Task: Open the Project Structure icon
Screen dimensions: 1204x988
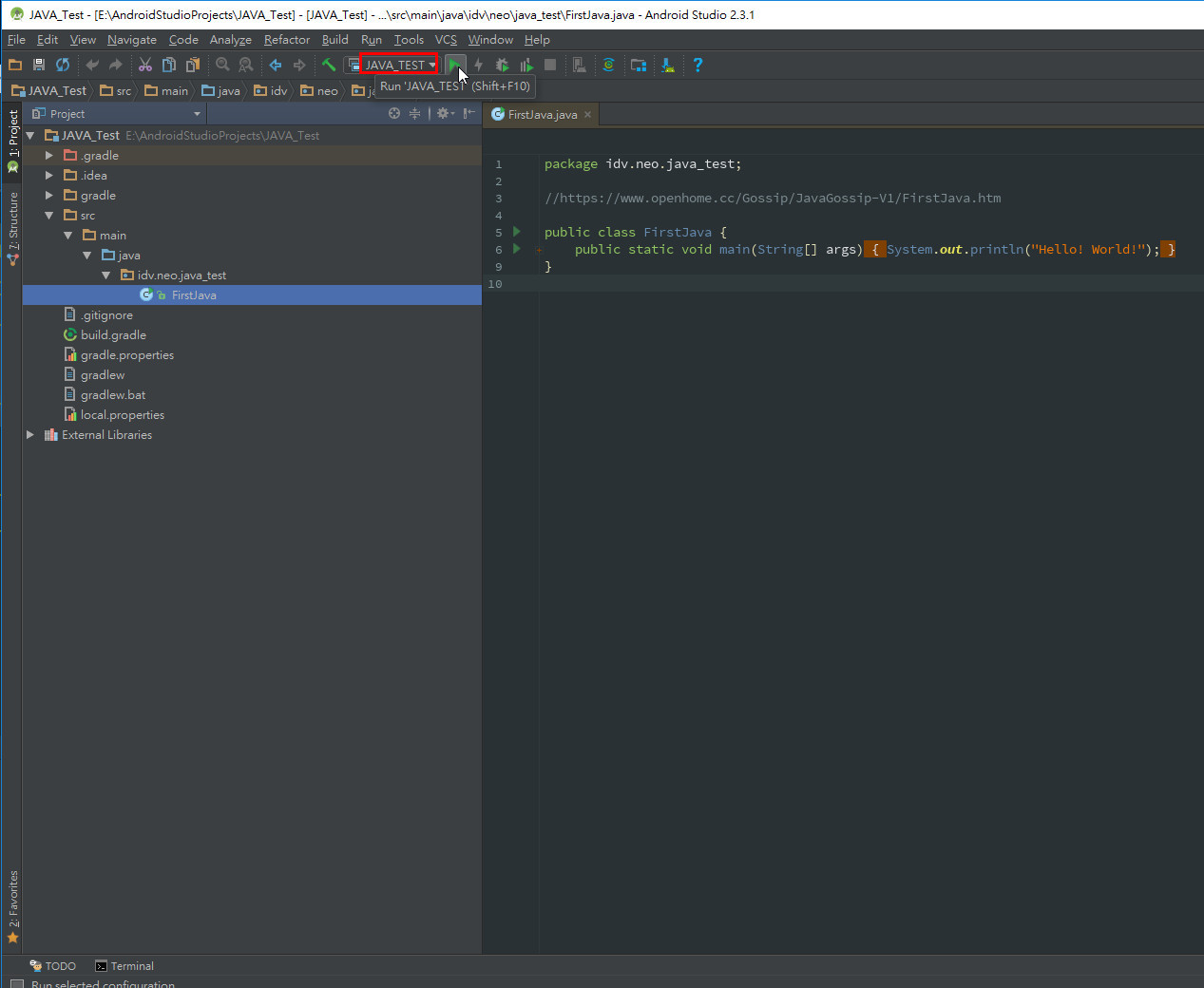Action: (x=639, y=65)
